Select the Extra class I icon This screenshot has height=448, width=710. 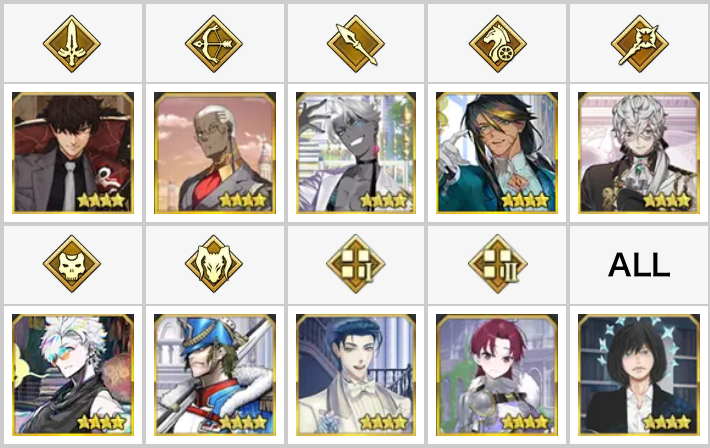[x=356, y=264]
